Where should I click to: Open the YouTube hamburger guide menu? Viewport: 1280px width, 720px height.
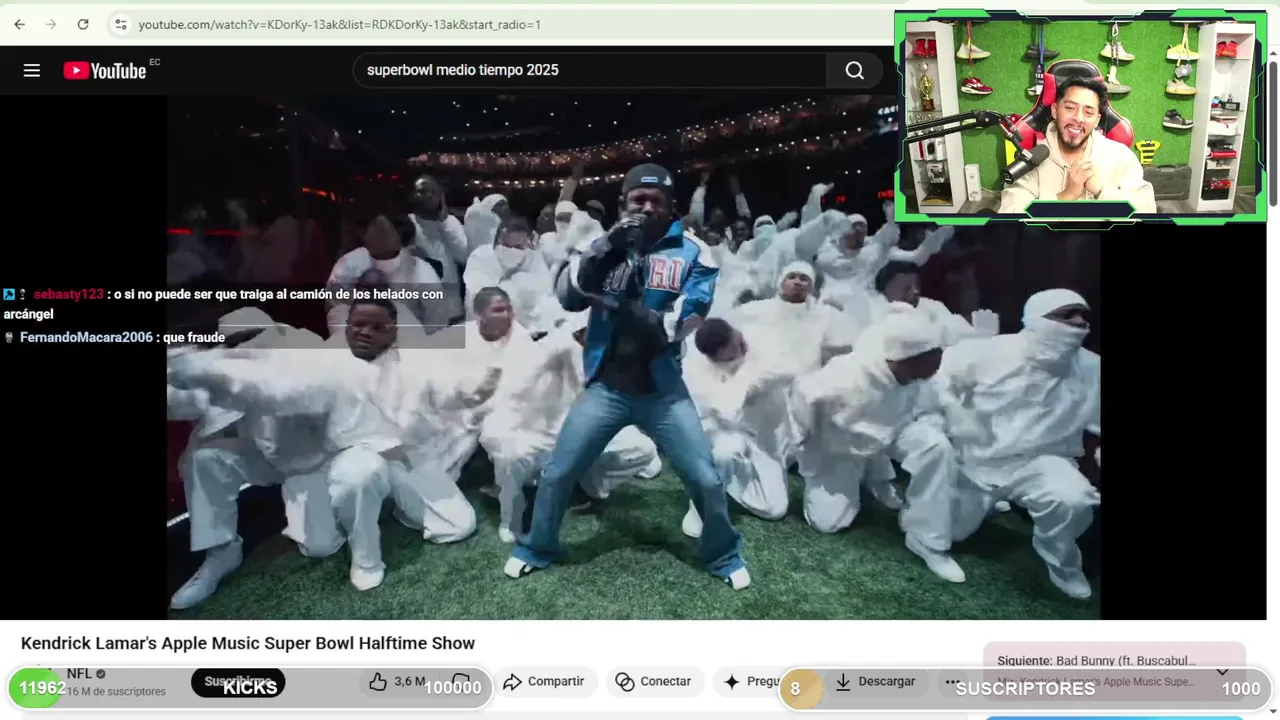(32, 70)
